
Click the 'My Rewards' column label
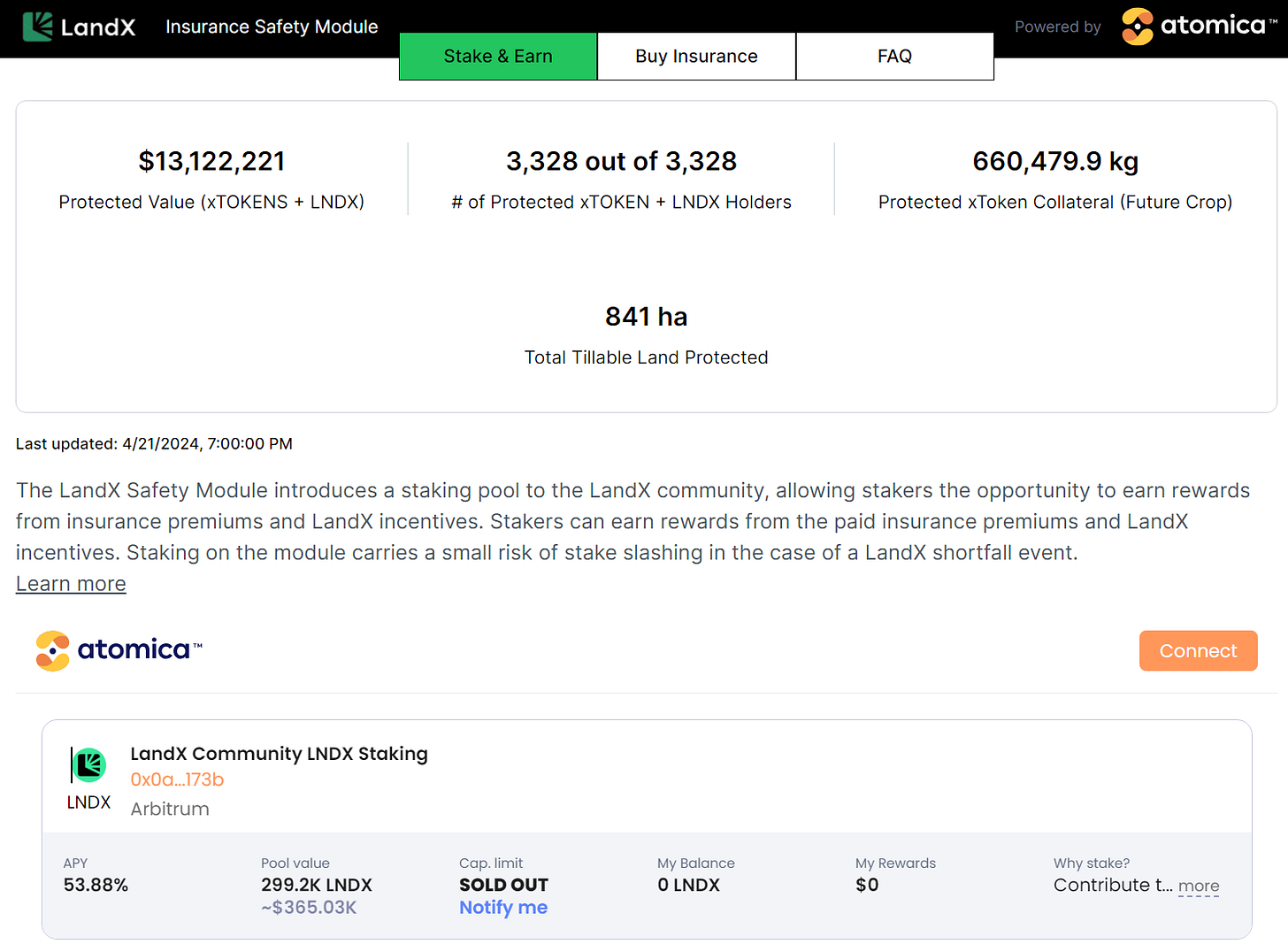895,863
